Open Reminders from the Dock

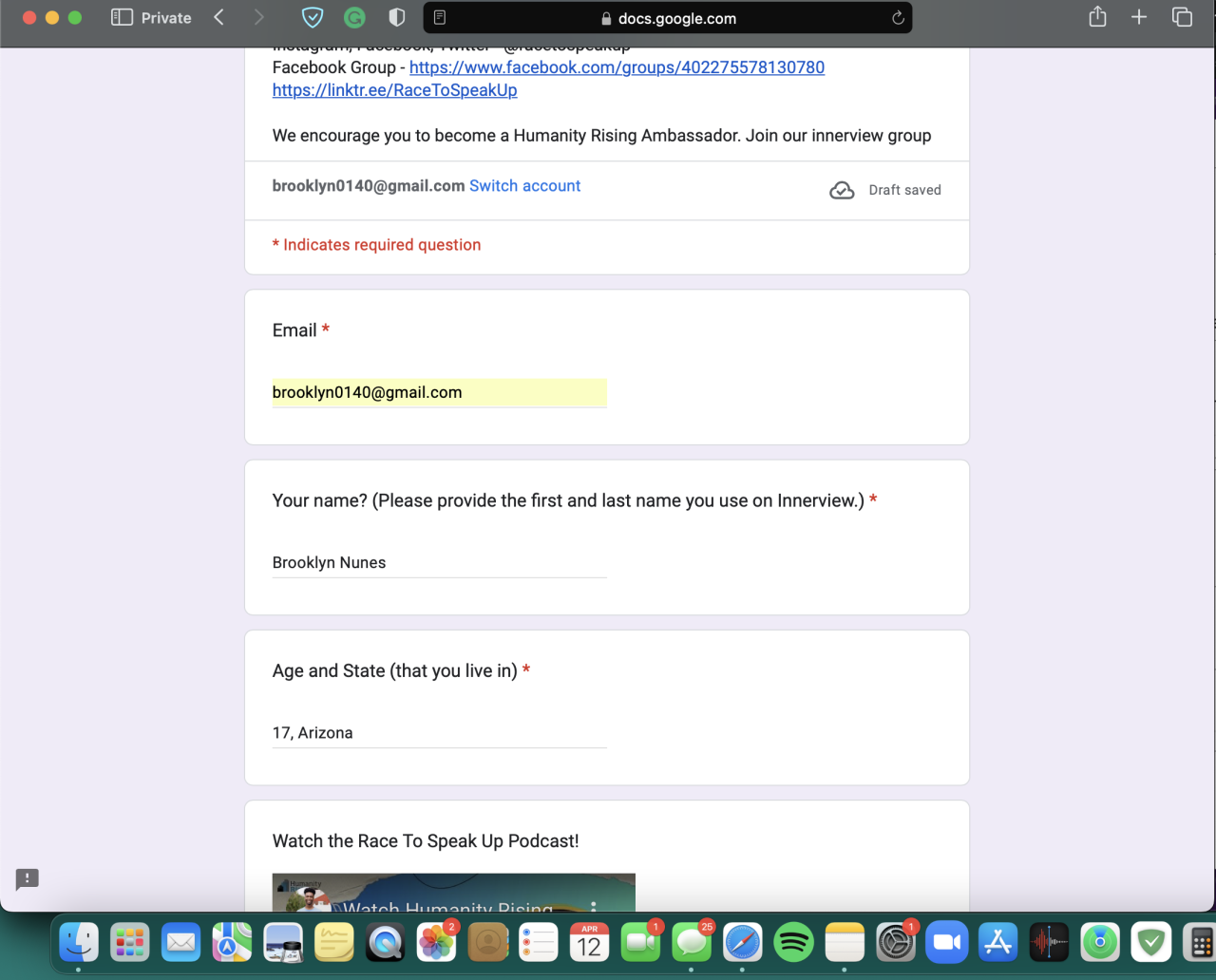539,943
